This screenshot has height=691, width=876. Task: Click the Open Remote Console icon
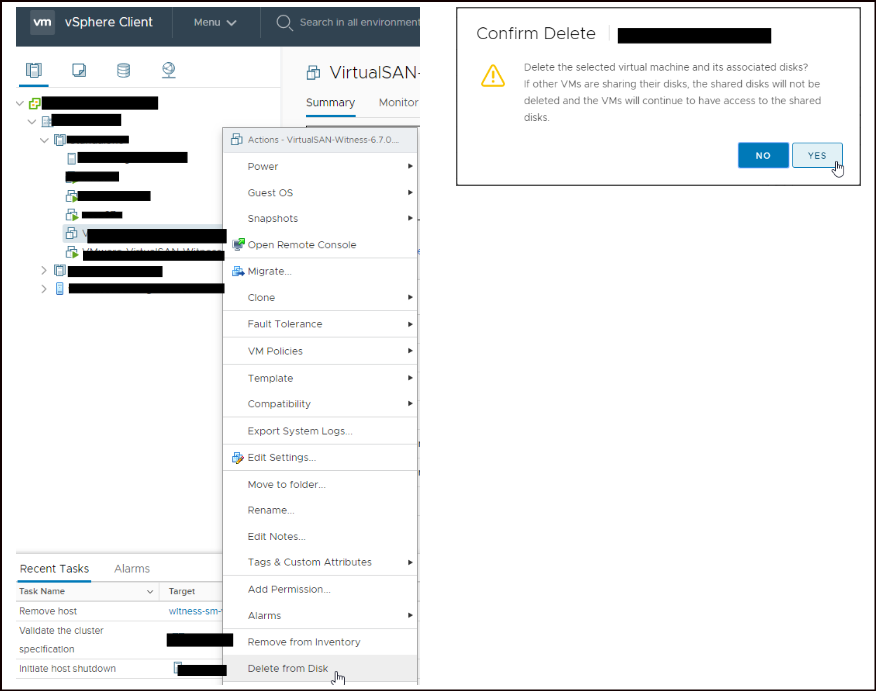237,244
